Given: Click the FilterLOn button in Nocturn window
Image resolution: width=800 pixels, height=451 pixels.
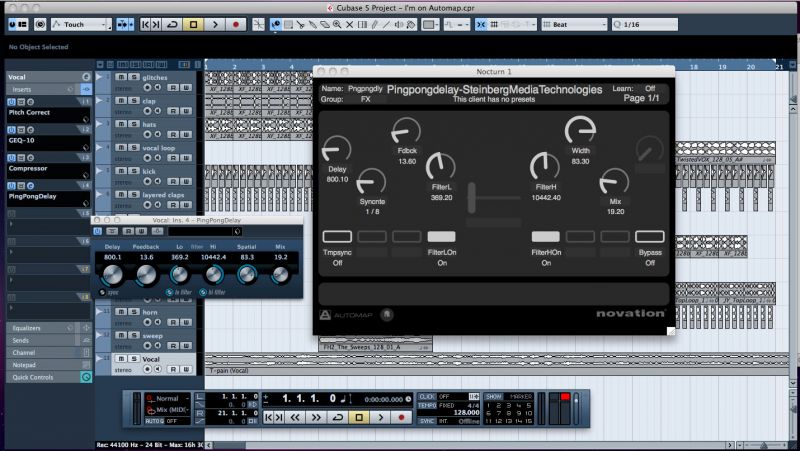Looking at the screenshot, I should click(x=441, y=236).
